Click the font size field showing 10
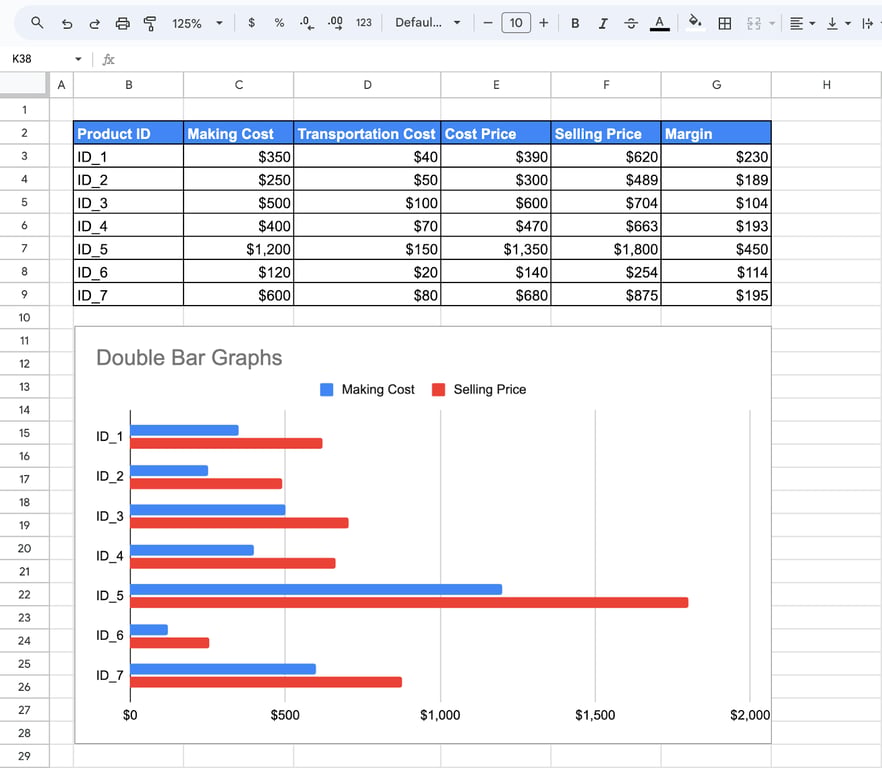 (516, 23)
